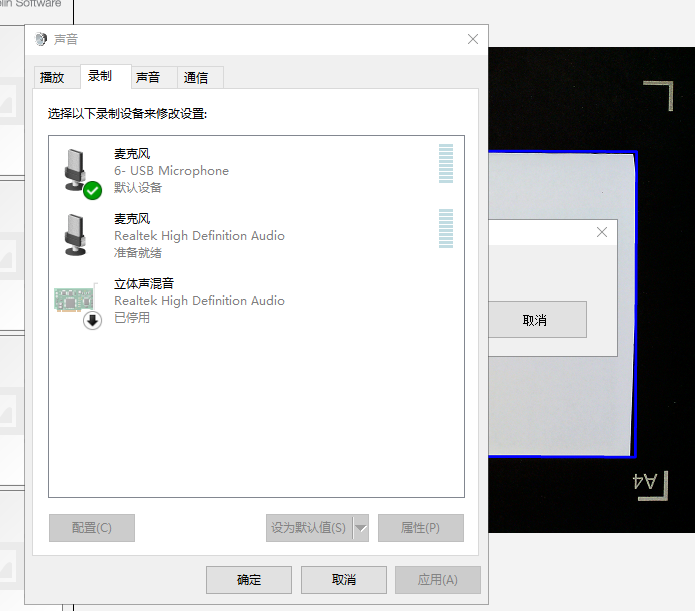Click the 应用(A) button
The width and height of the screenshot is (695, 611).
click(x=437, y=580)
